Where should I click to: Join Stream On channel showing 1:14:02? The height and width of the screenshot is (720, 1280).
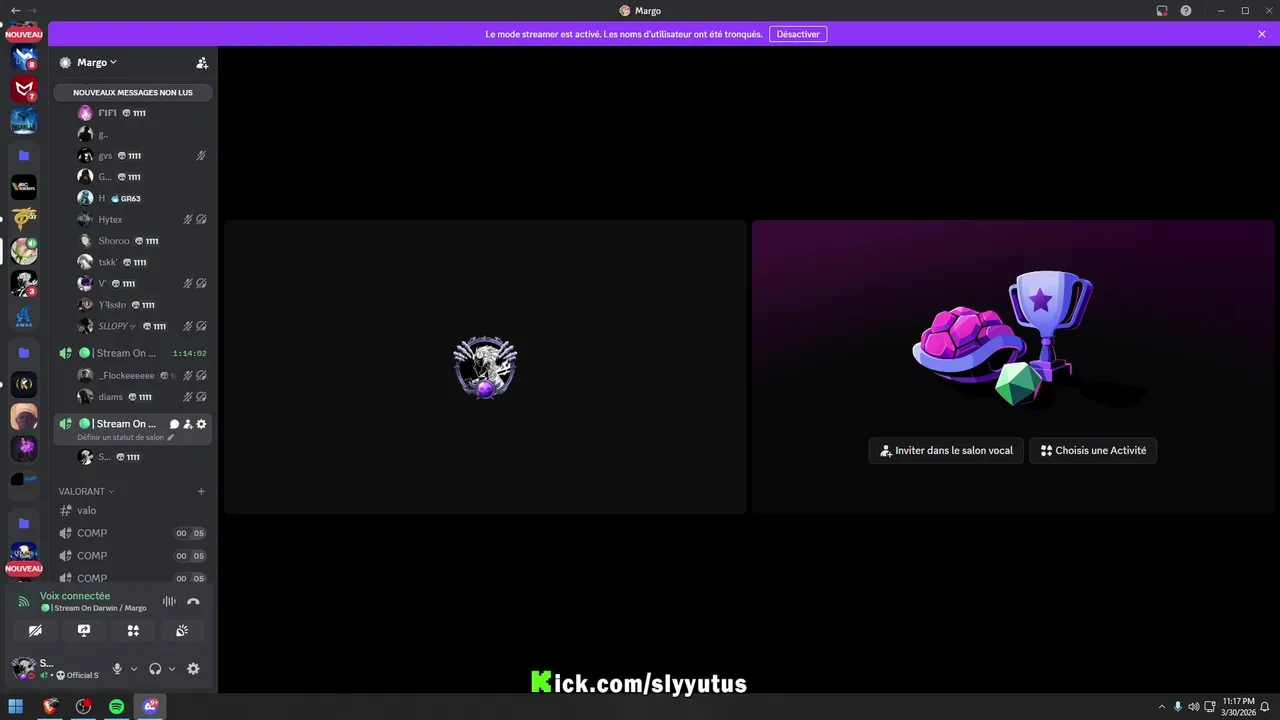point(133,353)
